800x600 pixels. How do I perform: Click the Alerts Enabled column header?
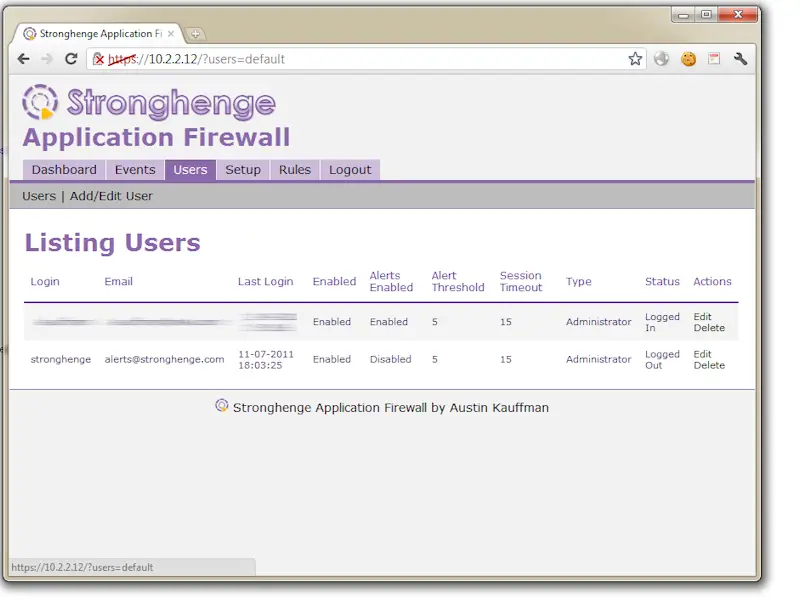point(391,281)
